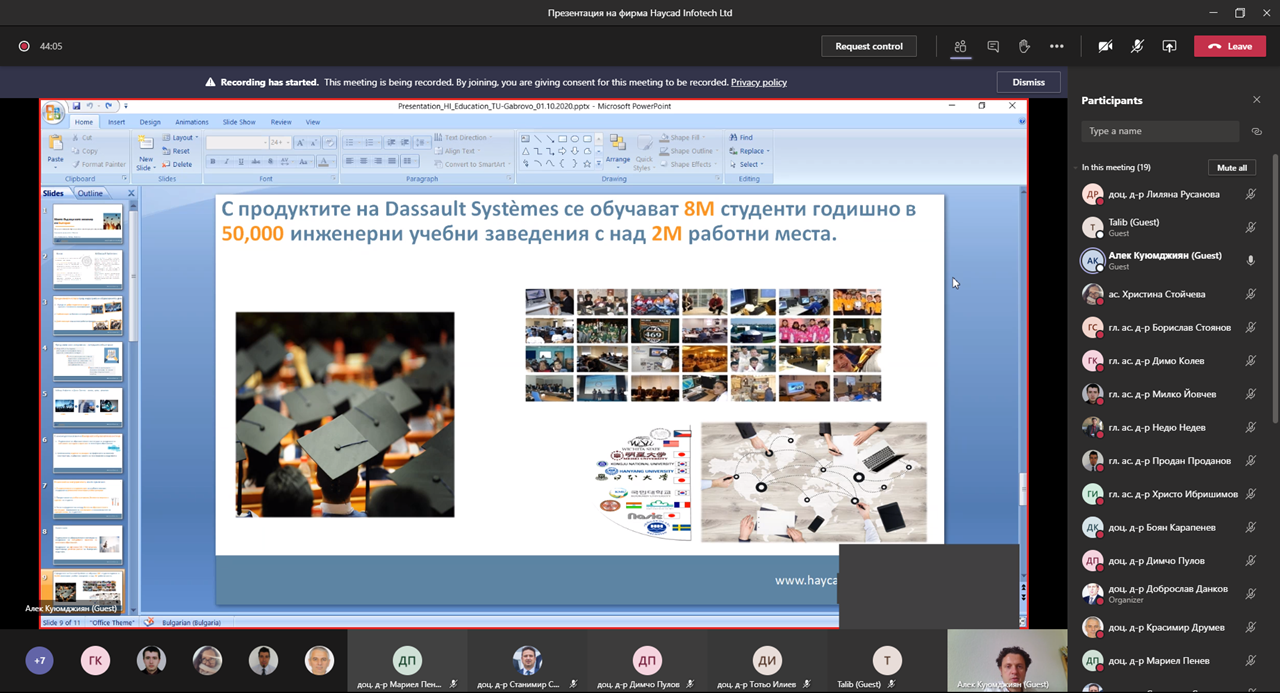Switch to the Outline pane tab

pos(90,193)
